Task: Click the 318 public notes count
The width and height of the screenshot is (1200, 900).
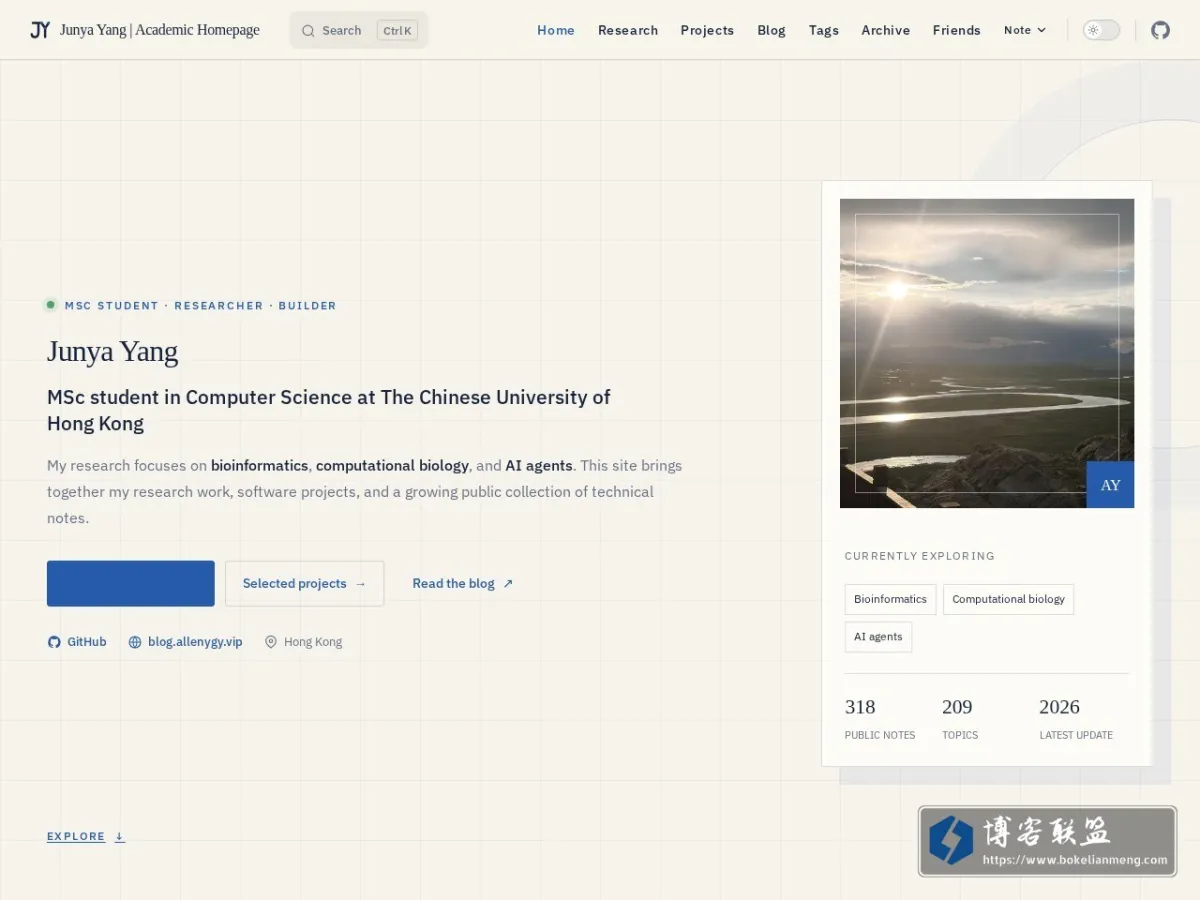Action: (860, 707)
